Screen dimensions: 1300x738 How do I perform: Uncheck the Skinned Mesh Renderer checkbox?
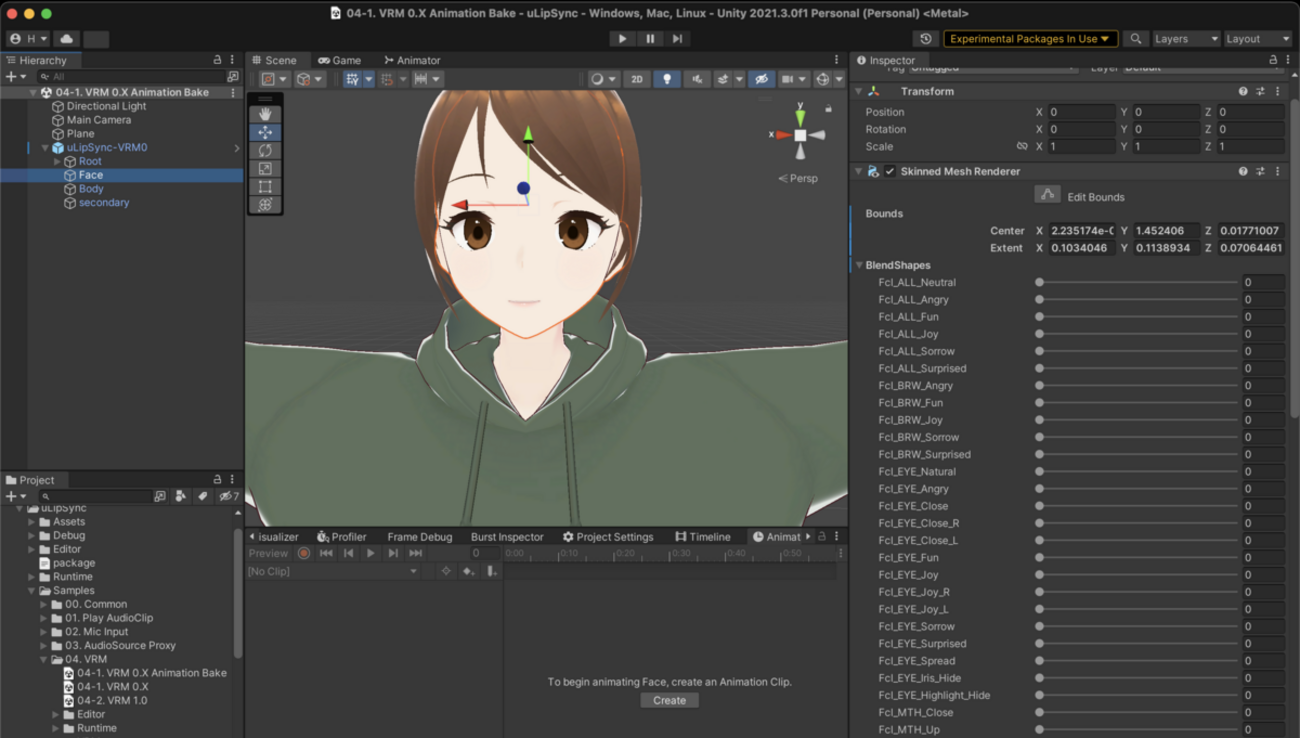[x=890, y=171]
